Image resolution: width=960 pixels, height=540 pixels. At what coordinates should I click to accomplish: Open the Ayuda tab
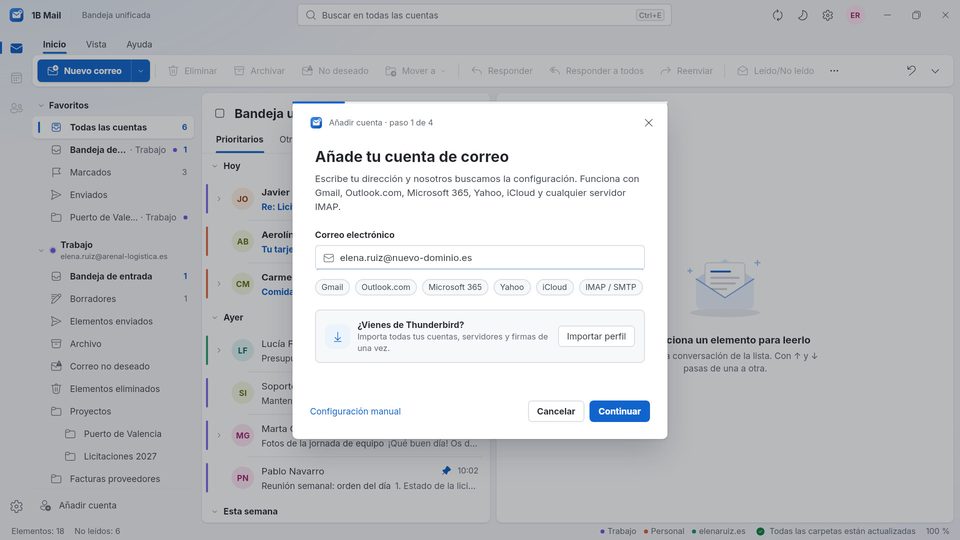coord(139,44)
